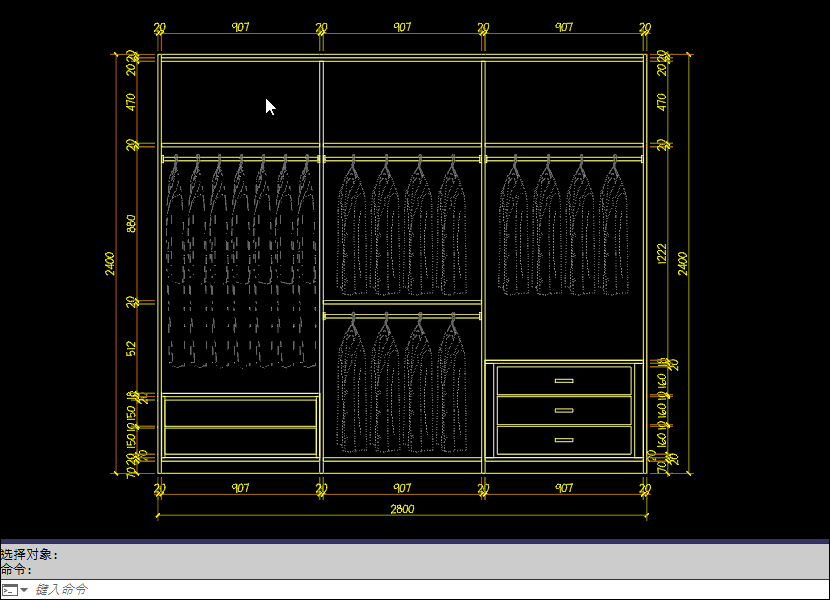Select the top drawer handle in right cabinet
The height and width of the screenshot is (600, 830).
click(564, 381)
